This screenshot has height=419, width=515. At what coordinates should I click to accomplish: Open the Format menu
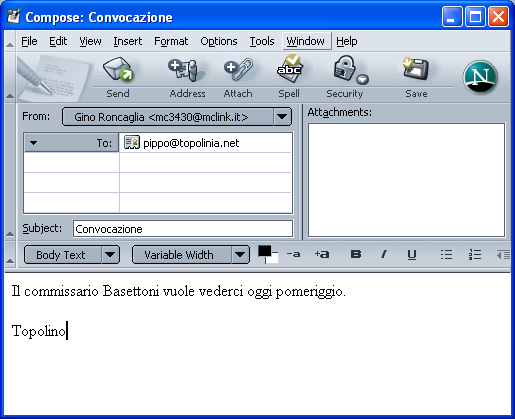171,41
